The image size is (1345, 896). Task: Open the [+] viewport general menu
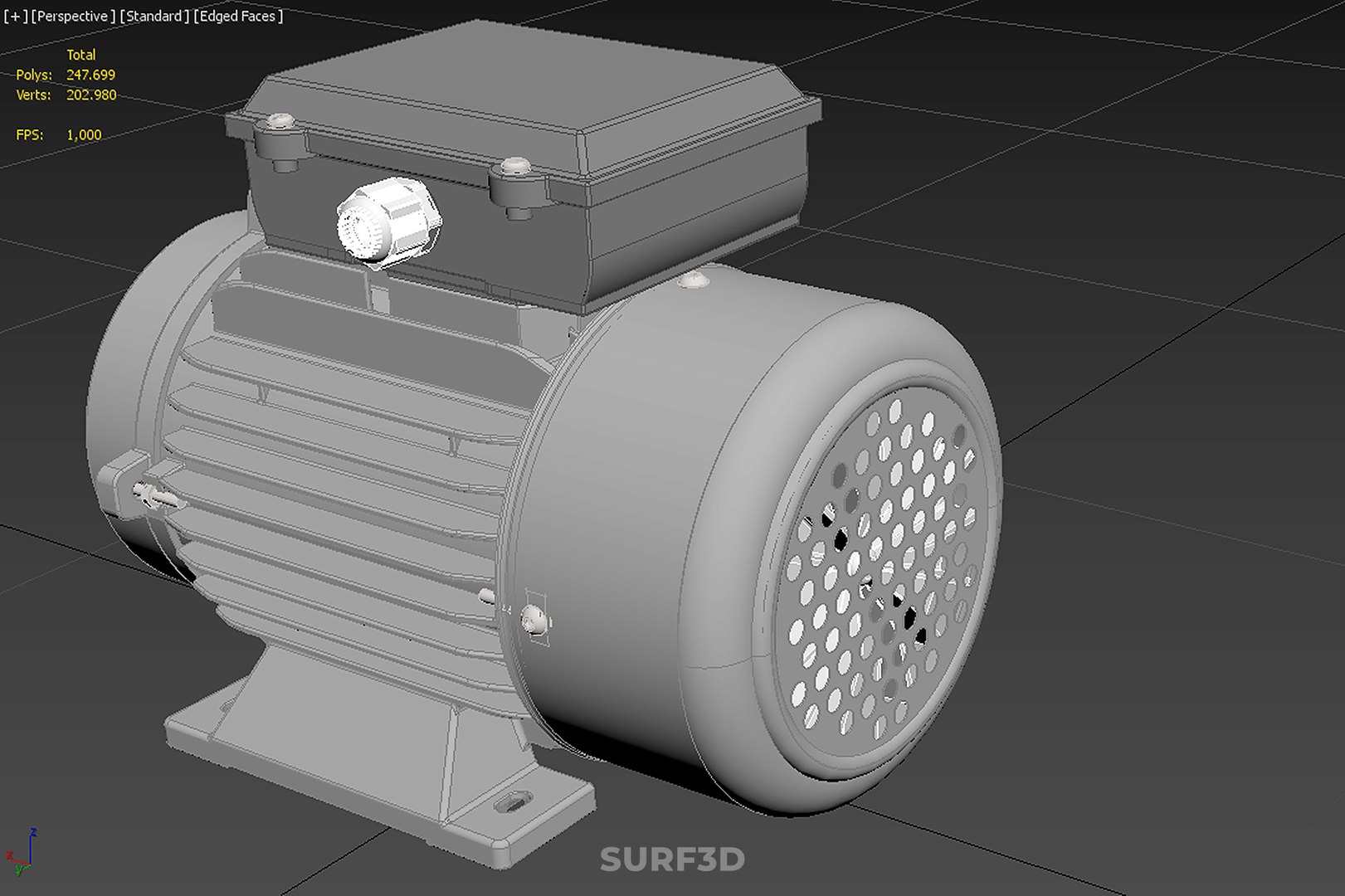[15, 16]
